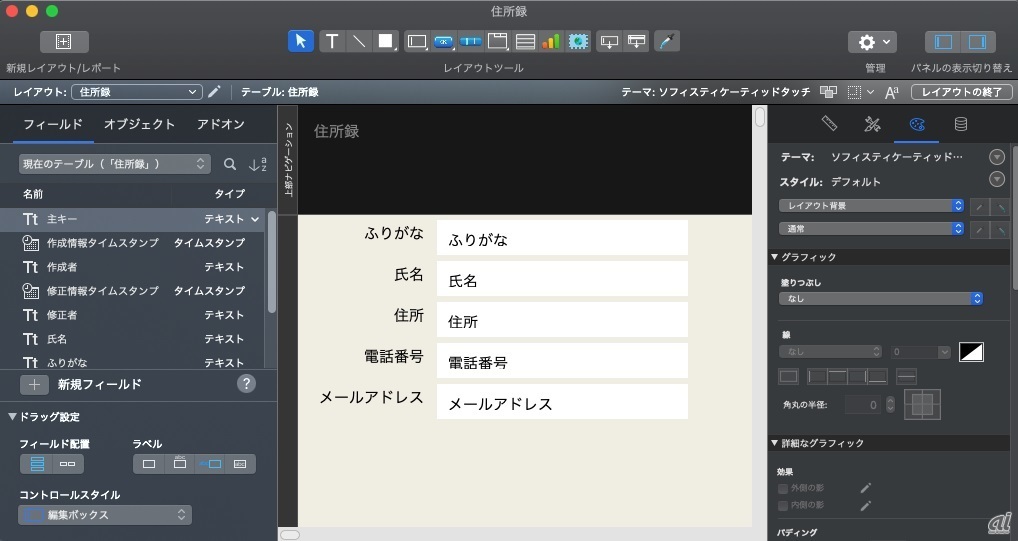Viewport: 1018px width, 541px height.
Task: Select the Web Viewer tool
Action: [x=578, y=41]
